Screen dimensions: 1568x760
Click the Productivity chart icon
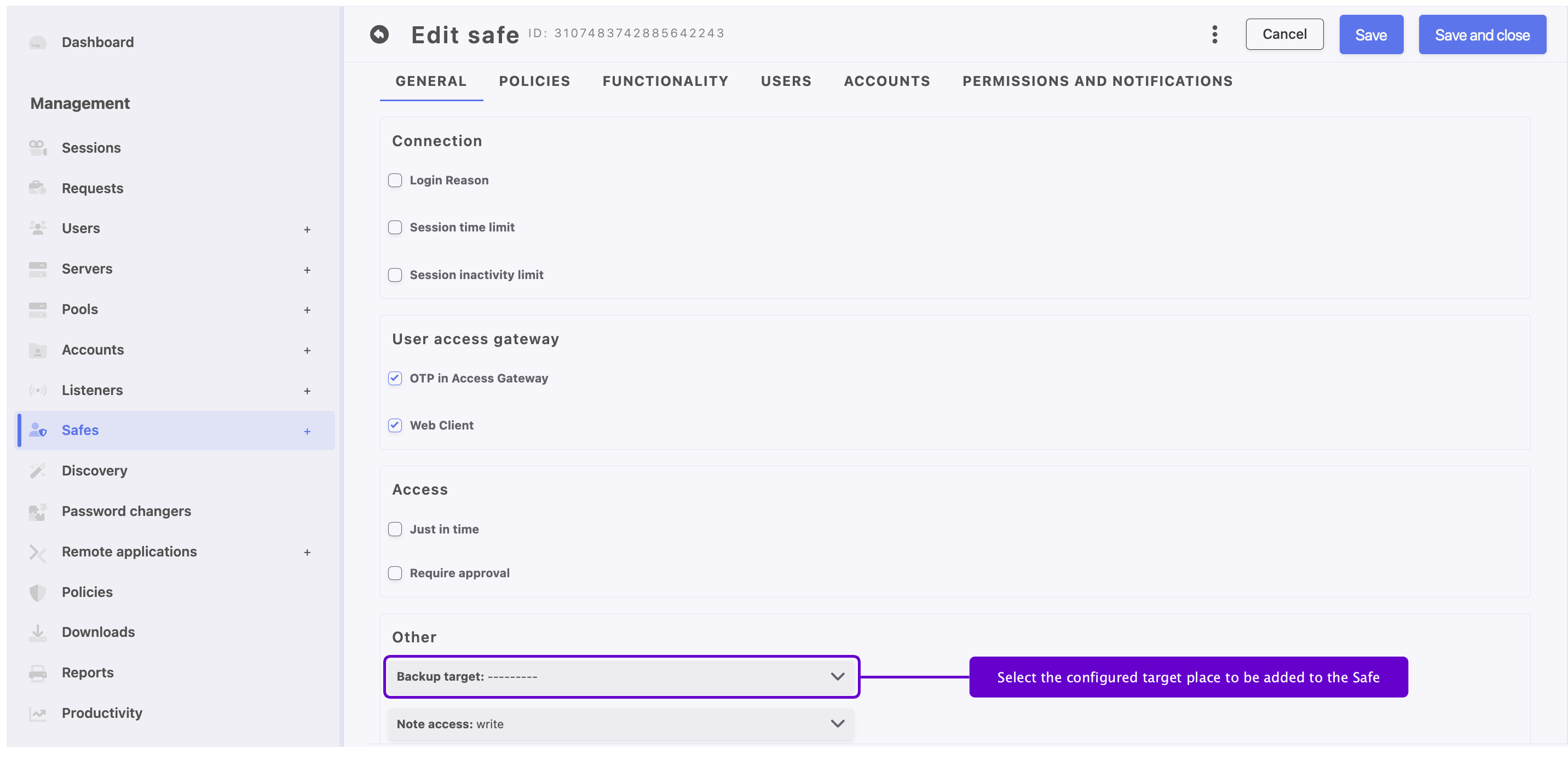pos(38,713)
